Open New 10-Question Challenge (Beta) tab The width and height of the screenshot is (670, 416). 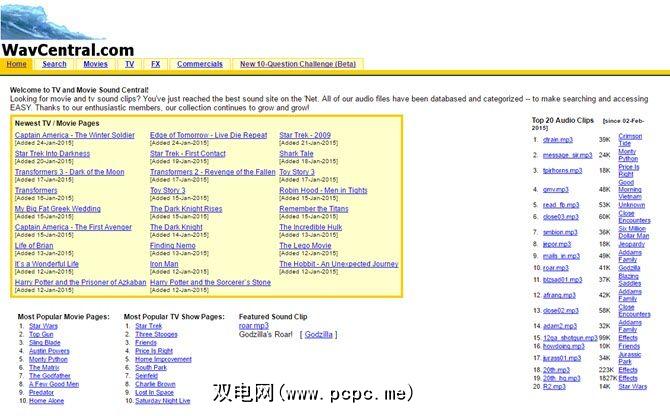pyautogui.click(x=298, y=64)
